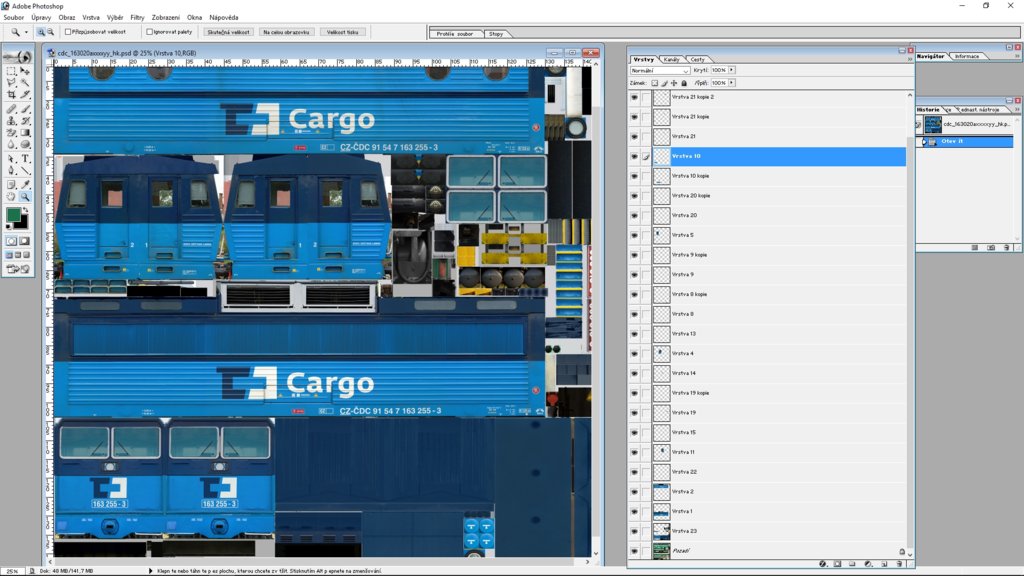
Task: Toggle lock transparent pixels in Layers panel
Action: (x=655, y=83)
